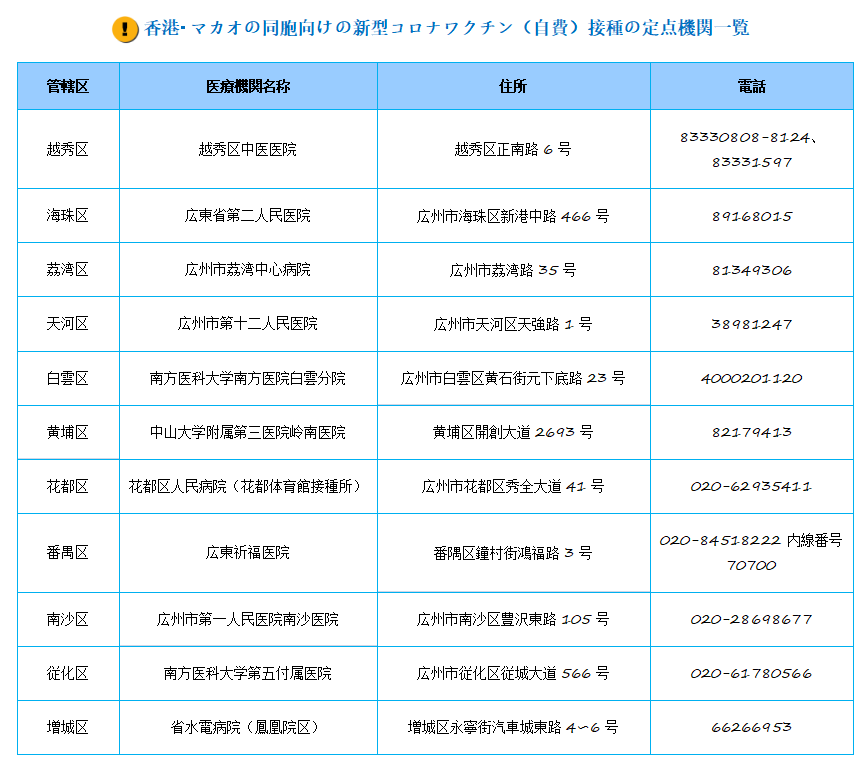The height and width of the screenshot is (771, 867).
Task: Click phone number 89168015
Action: [751, 216]
